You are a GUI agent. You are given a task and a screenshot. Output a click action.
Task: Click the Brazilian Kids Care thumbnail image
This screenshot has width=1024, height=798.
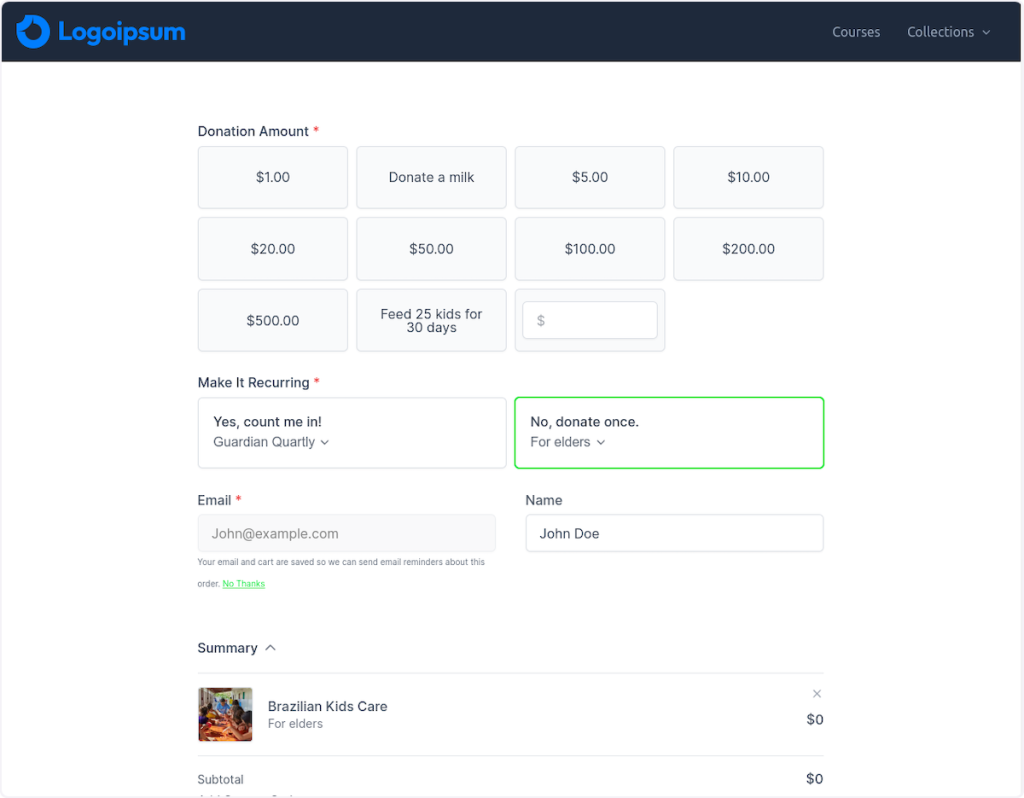(x=225, y=714)
